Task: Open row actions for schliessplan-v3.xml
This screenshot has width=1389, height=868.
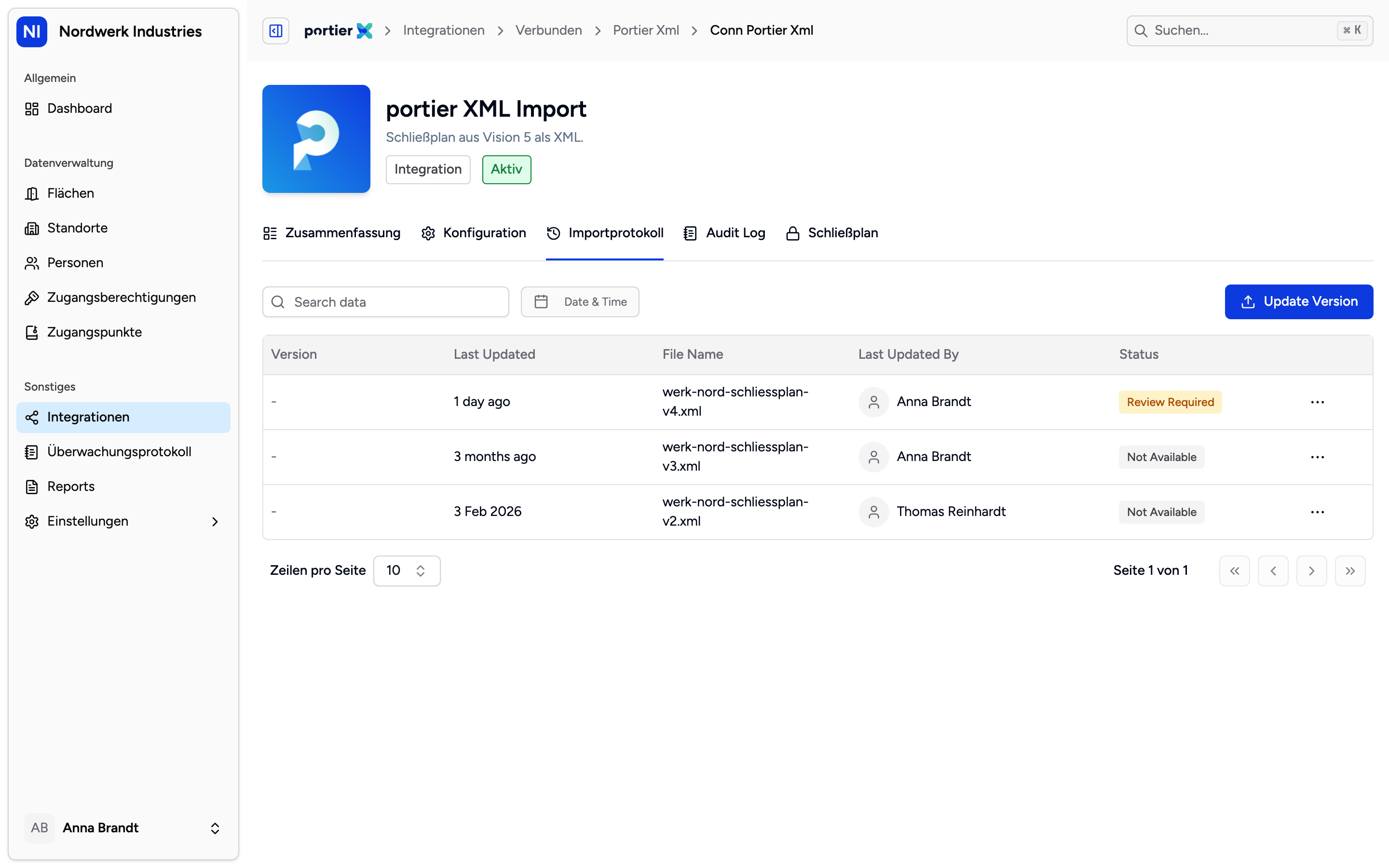Action: point(1317,457)
